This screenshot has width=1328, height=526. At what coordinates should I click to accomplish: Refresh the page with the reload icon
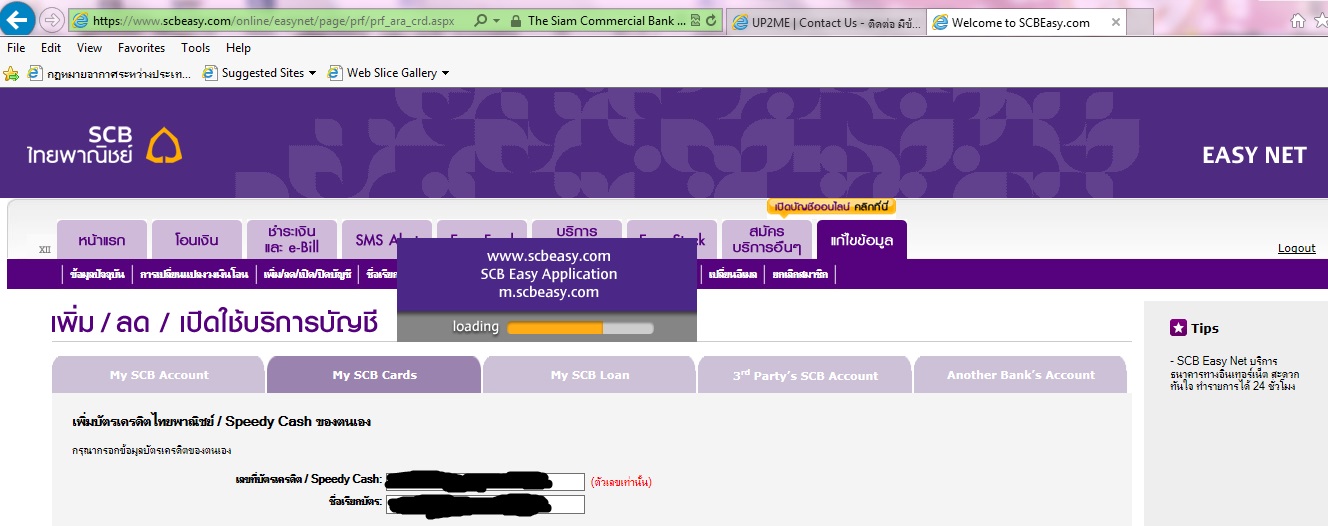(711, 20)
